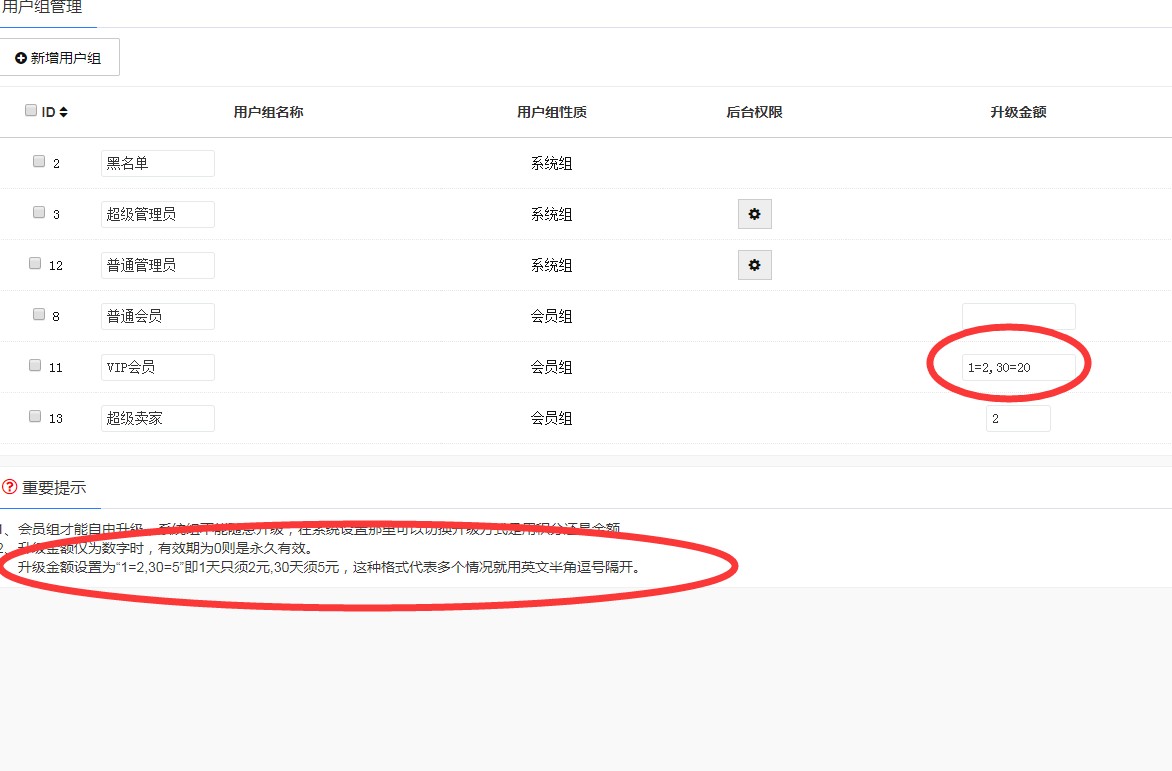The image size is (1172, 771).
Task: Open backend permissions gear for 普通管理员
Action: [754, 265]
